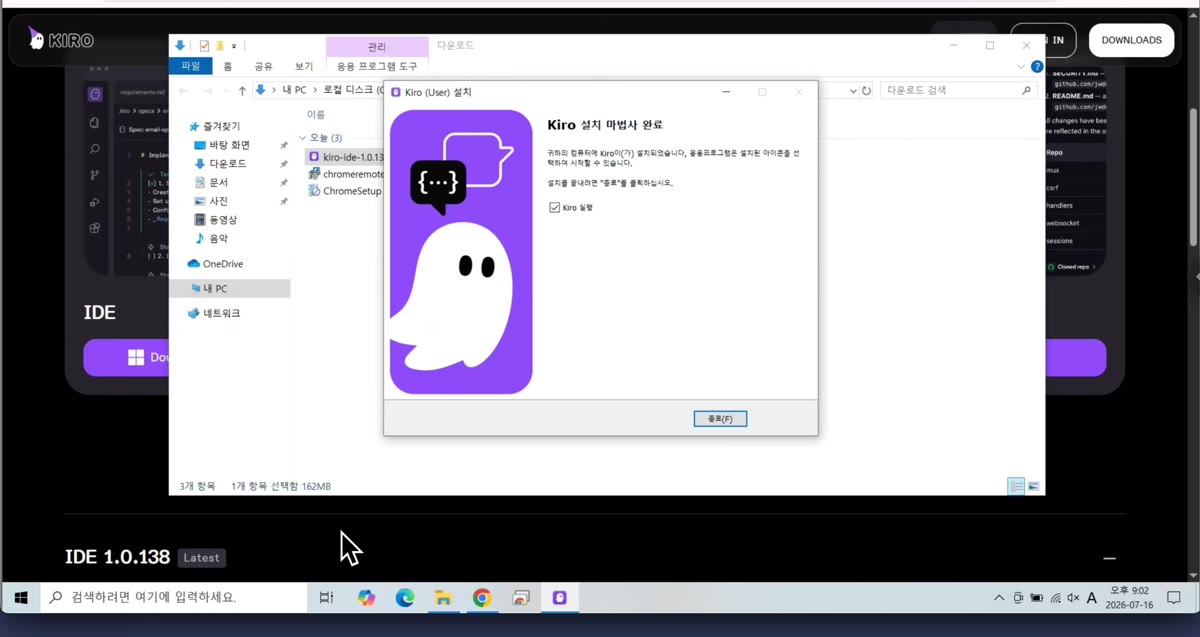Select the chromeremote file in the list
The height and width of the screenshot is (637, 1200).
[345, 174]
